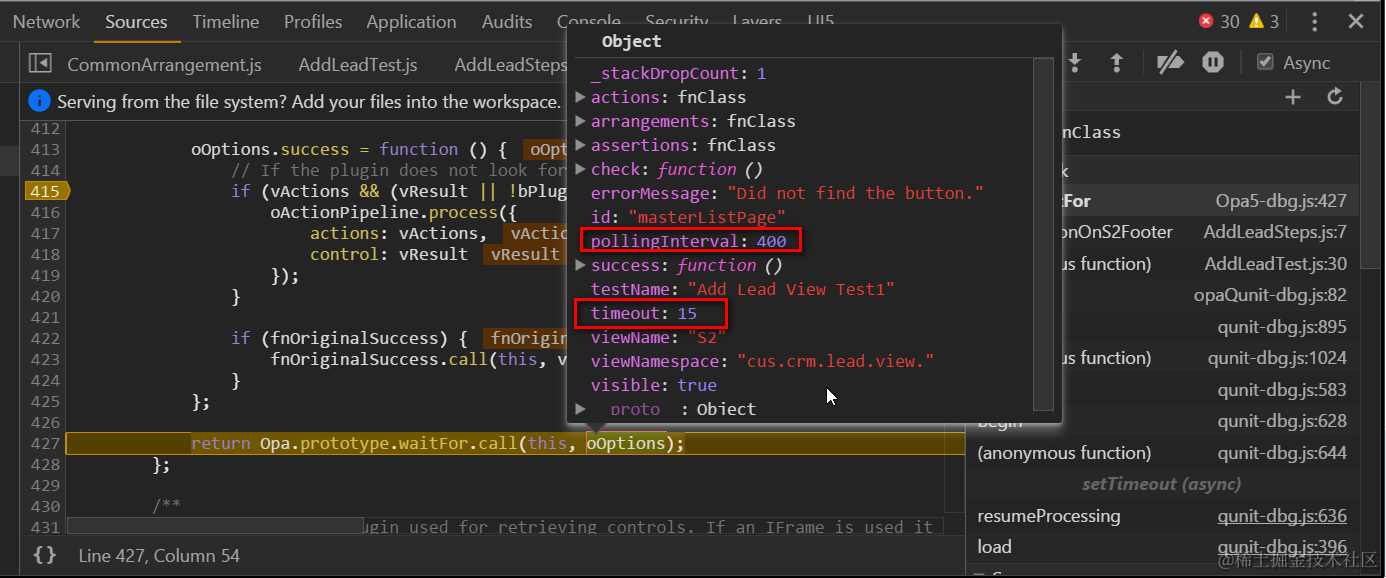Open the AddLeadTest.js file tab
Screen dimensions: 1386x578
[358, 64]
